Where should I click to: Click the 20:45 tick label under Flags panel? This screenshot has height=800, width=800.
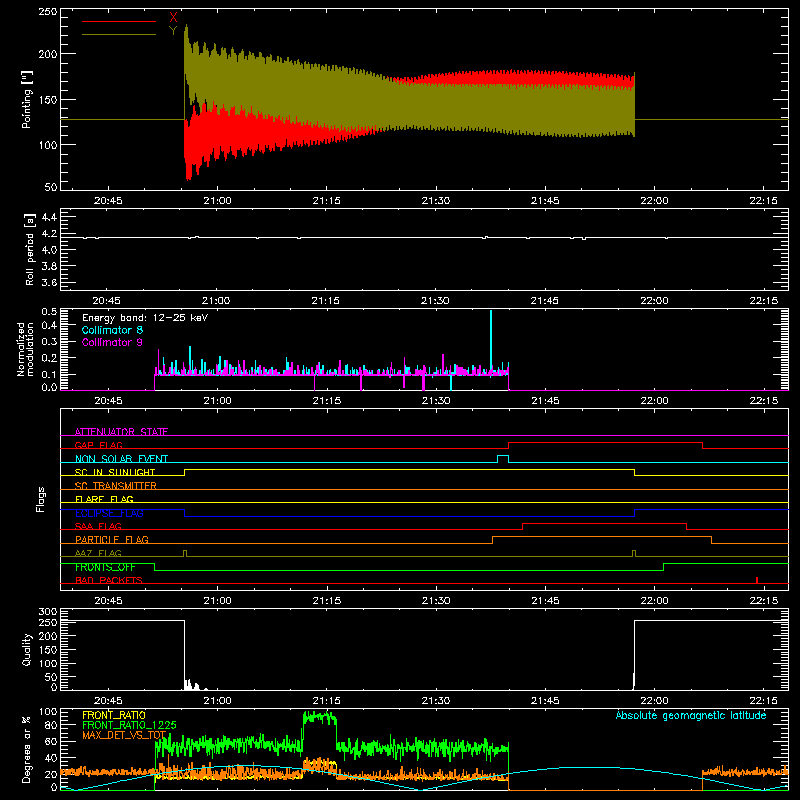coord(108,601)
